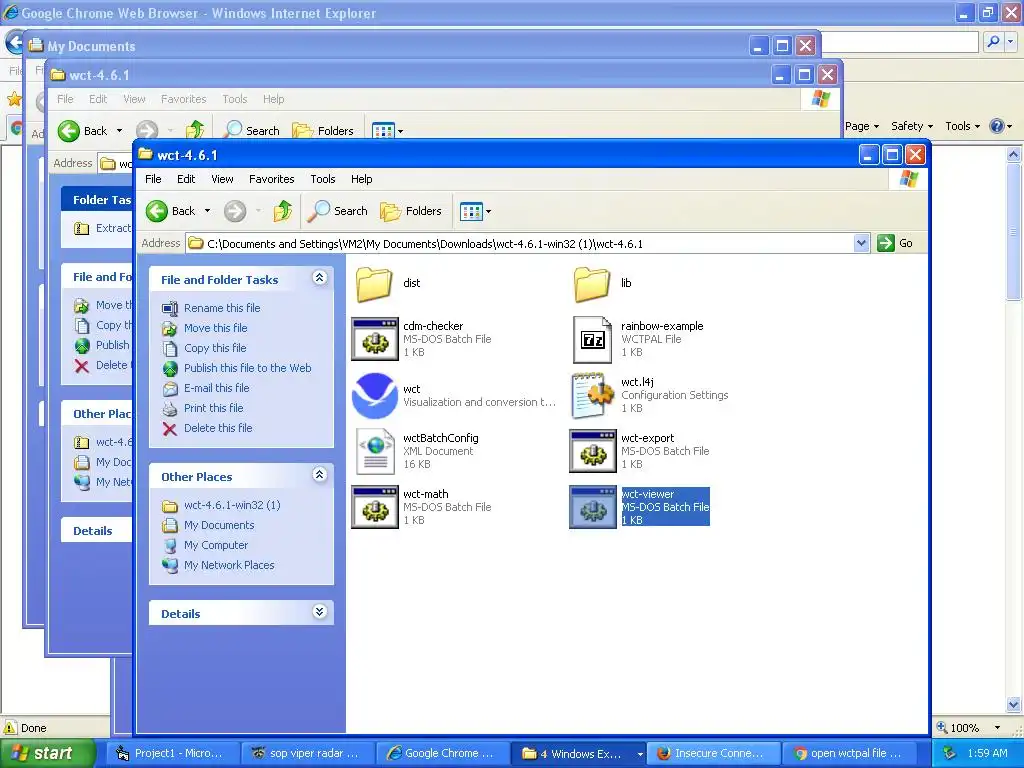Open the Tools menu of front window

click(x=323, y=179)
